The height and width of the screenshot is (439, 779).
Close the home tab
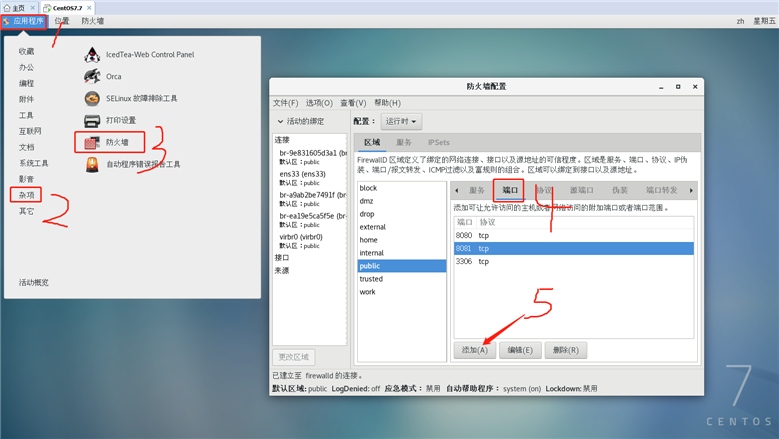(32, 8)
